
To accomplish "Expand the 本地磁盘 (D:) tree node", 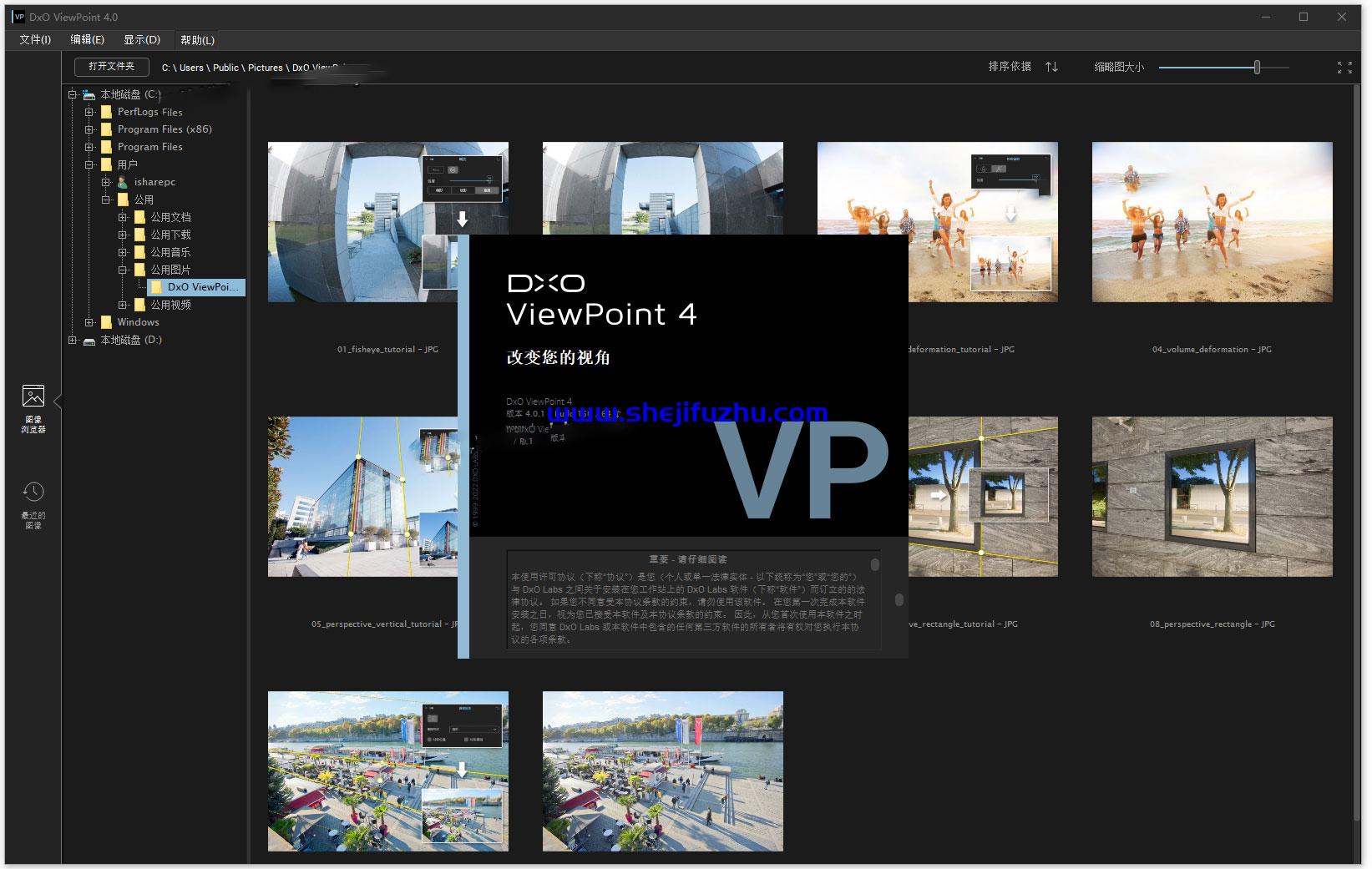I will point(73,340).
